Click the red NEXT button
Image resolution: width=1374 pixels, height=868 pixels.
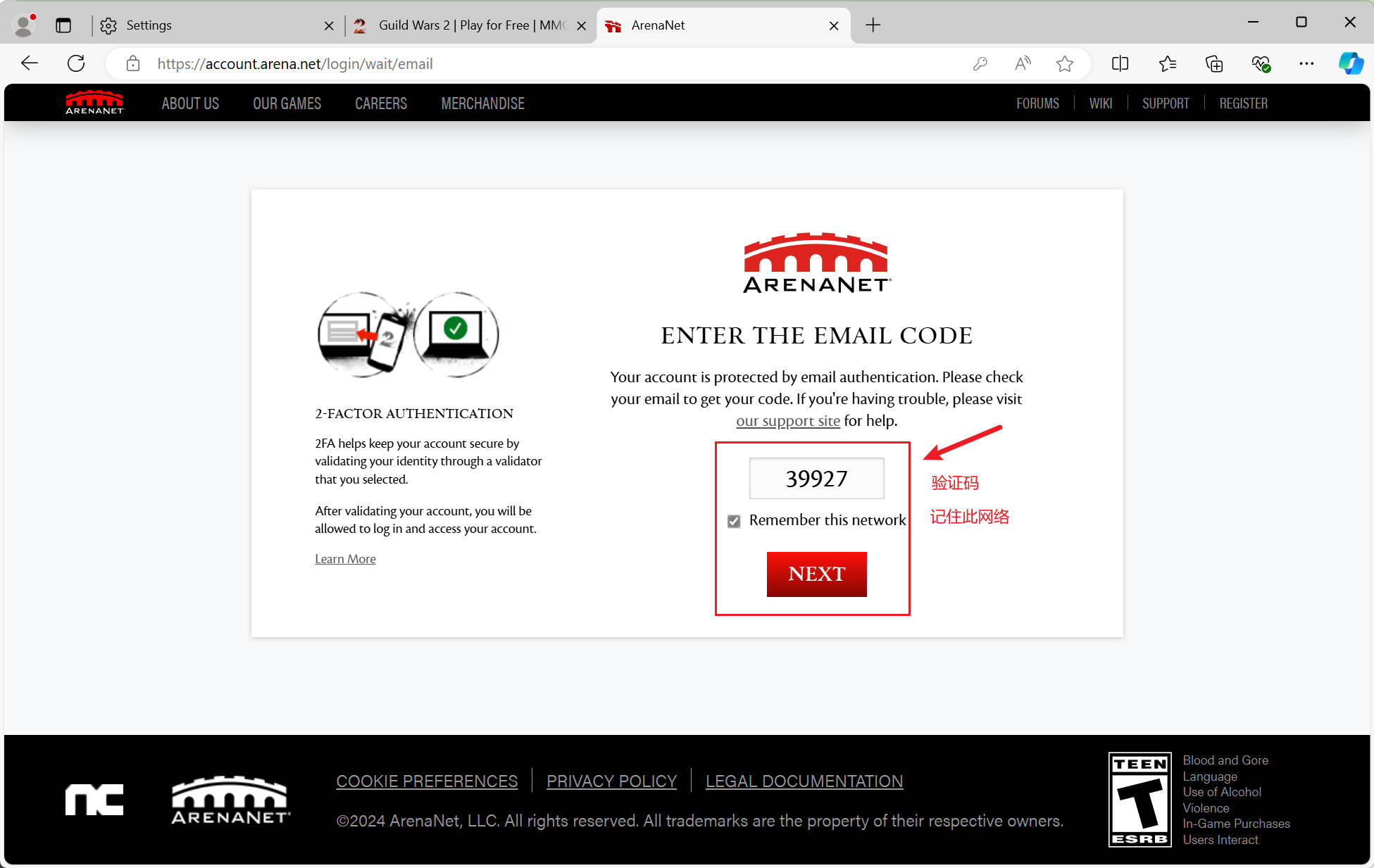(x=816, y=574)
